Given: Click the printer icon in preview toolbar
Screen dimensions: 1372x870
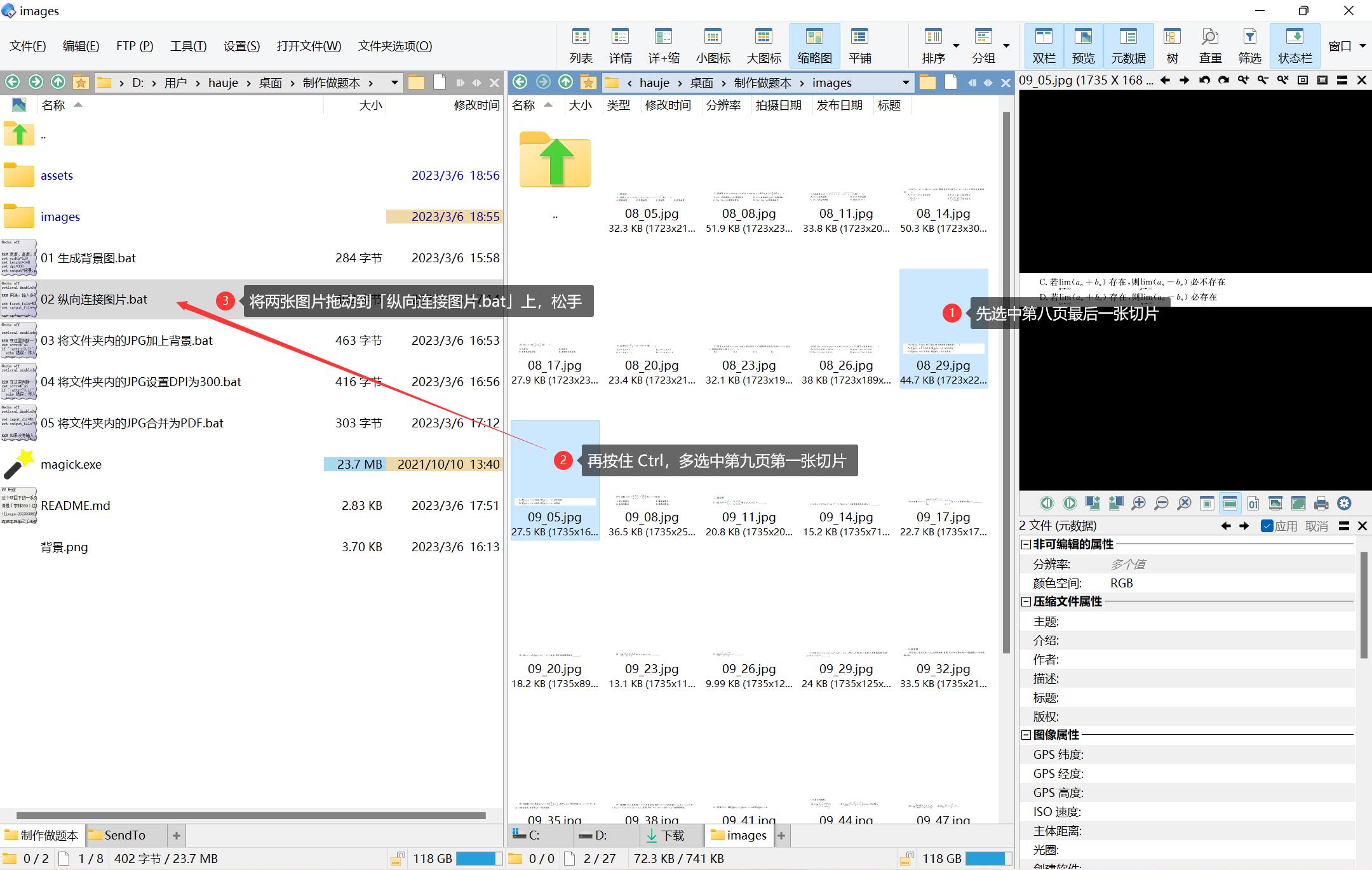Looking at the screenshot, I should (1321, 504).
